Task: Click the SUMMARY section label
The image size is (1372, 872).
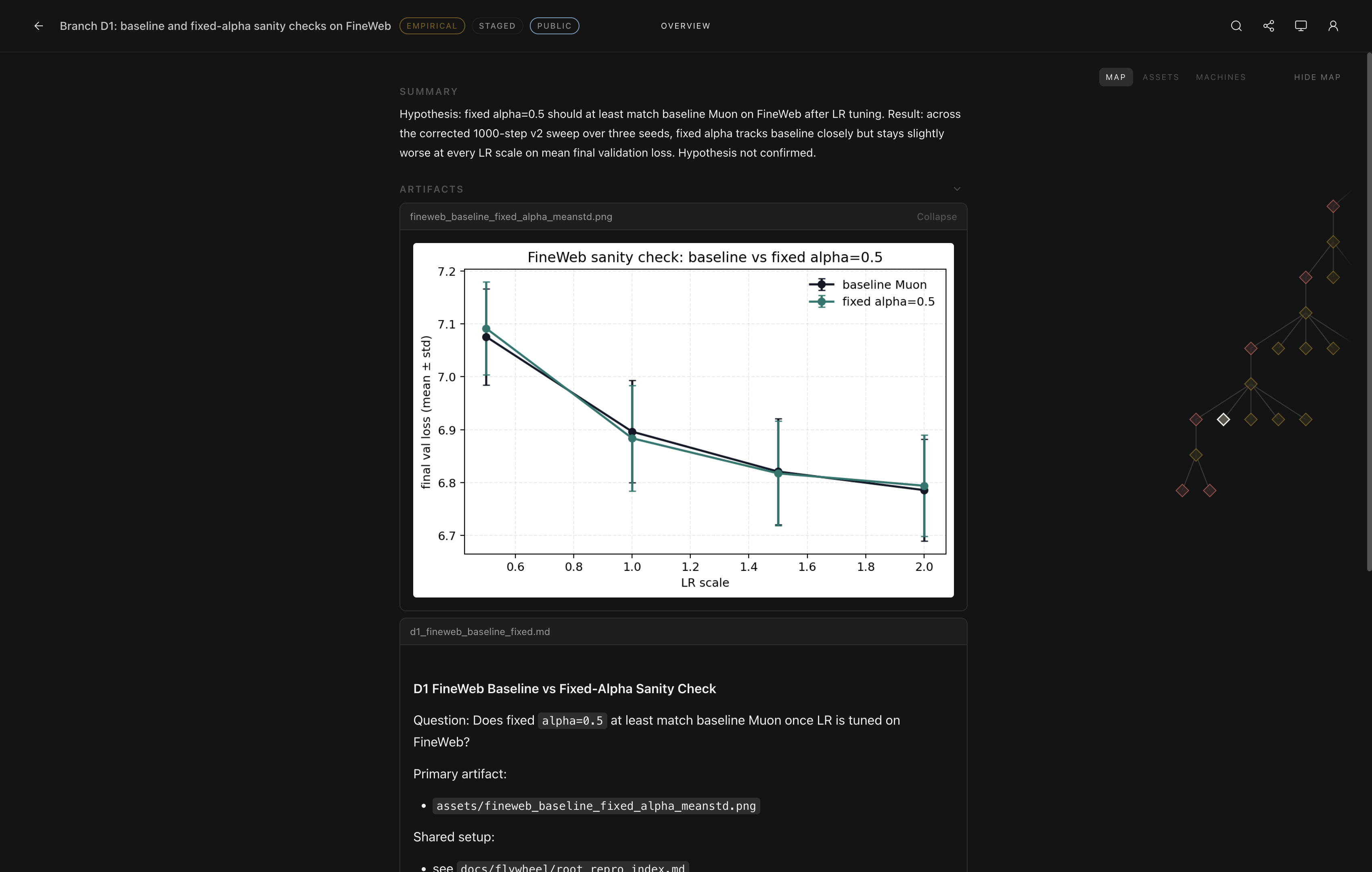Action: 429,92
